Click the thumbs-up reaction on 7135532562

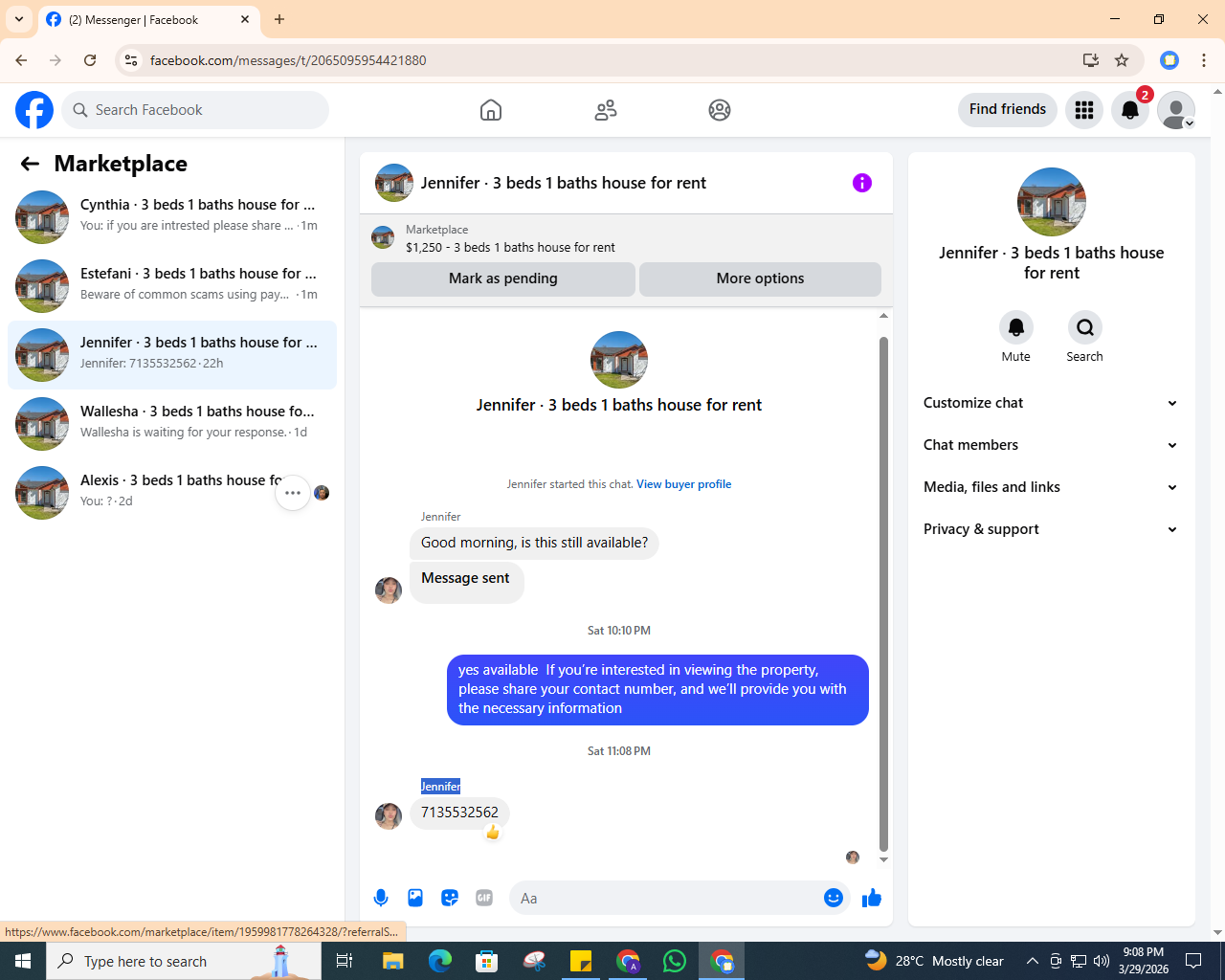click(493, 833)
